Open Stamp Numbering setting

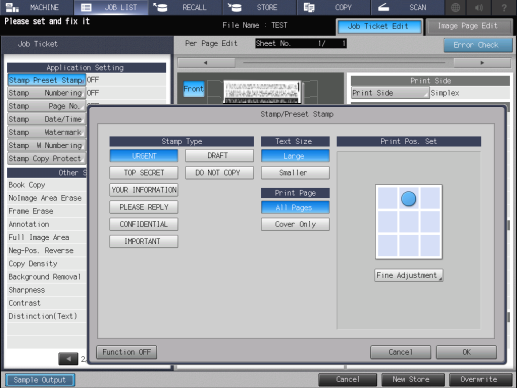click(x=46, y=93)
